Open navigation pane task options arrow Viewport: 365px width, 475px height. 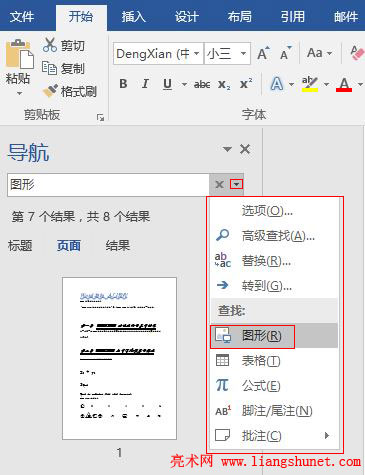click(x=227, y=149)
